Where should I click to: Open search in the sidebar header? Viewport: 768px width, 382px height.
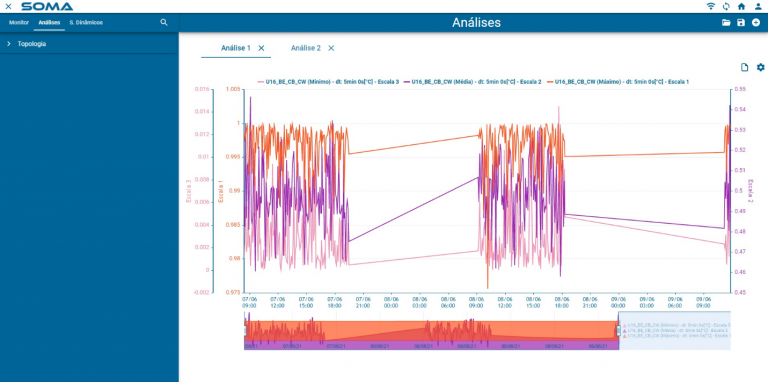164,23
